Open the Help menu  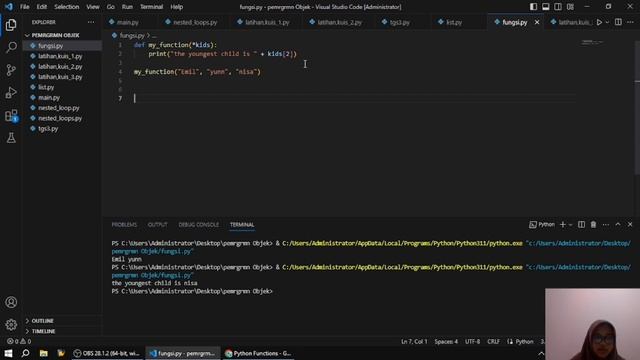pyautogui.click(x=176, y=7)
